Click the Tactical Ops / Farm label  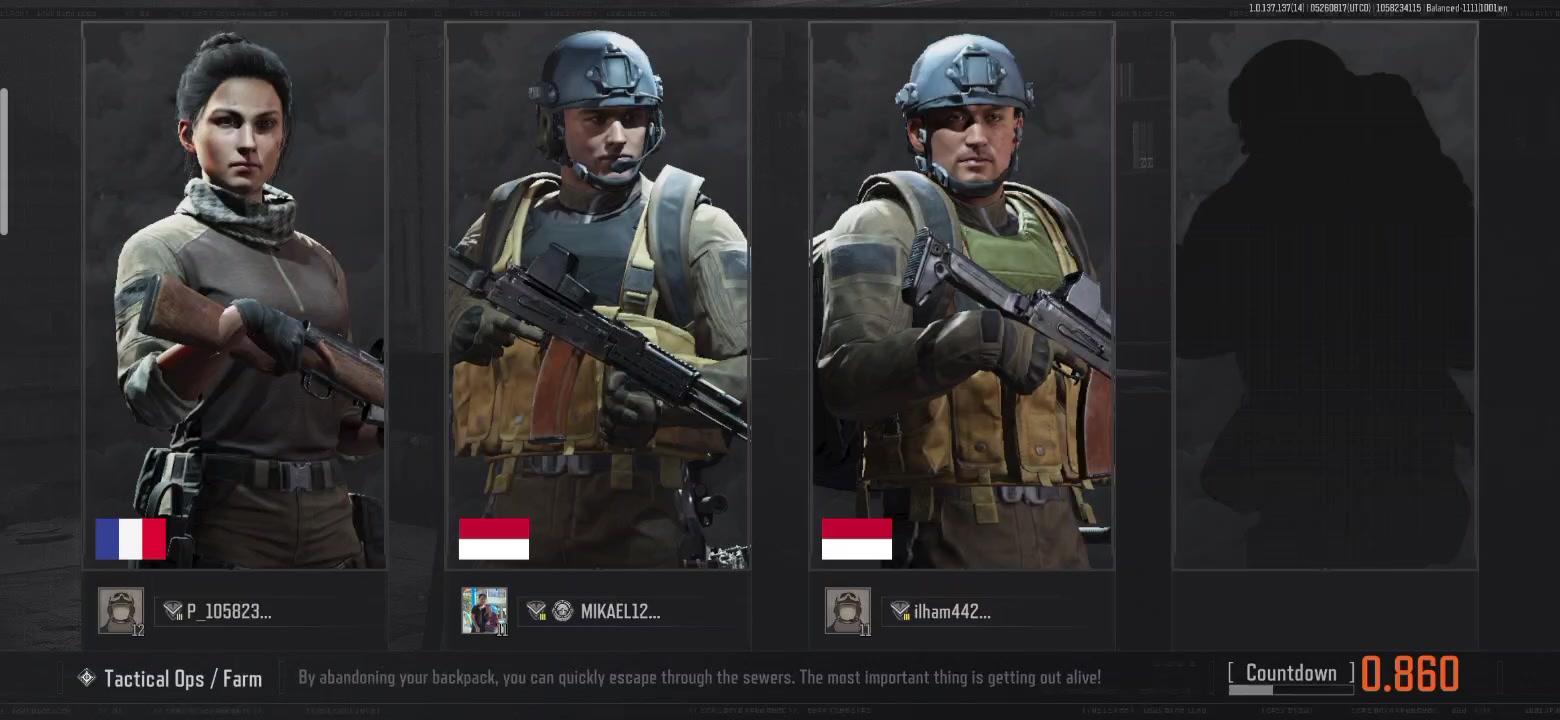(x=183, y=678)
